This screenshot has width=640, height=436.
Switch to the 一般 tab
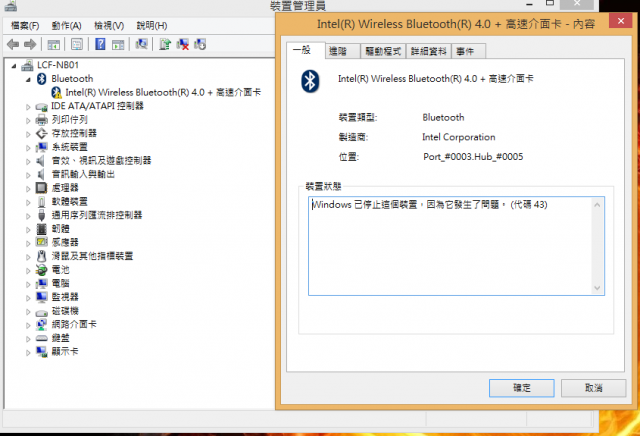pyautogui.click(x=305, y=50)
